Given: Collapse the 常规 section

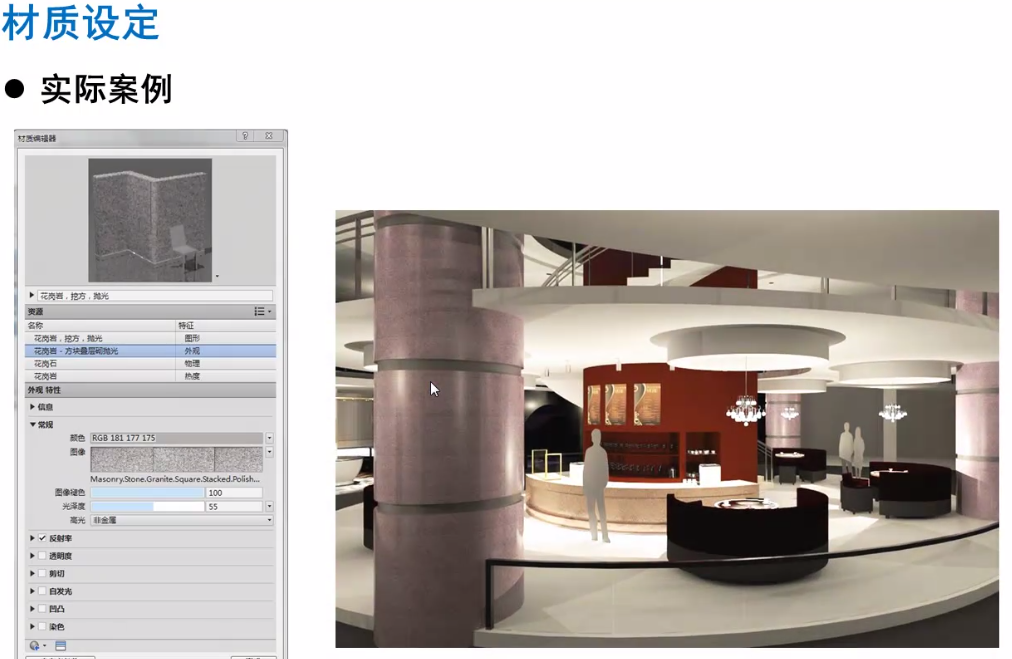Looking at the screenshot, I should (32, 424).
